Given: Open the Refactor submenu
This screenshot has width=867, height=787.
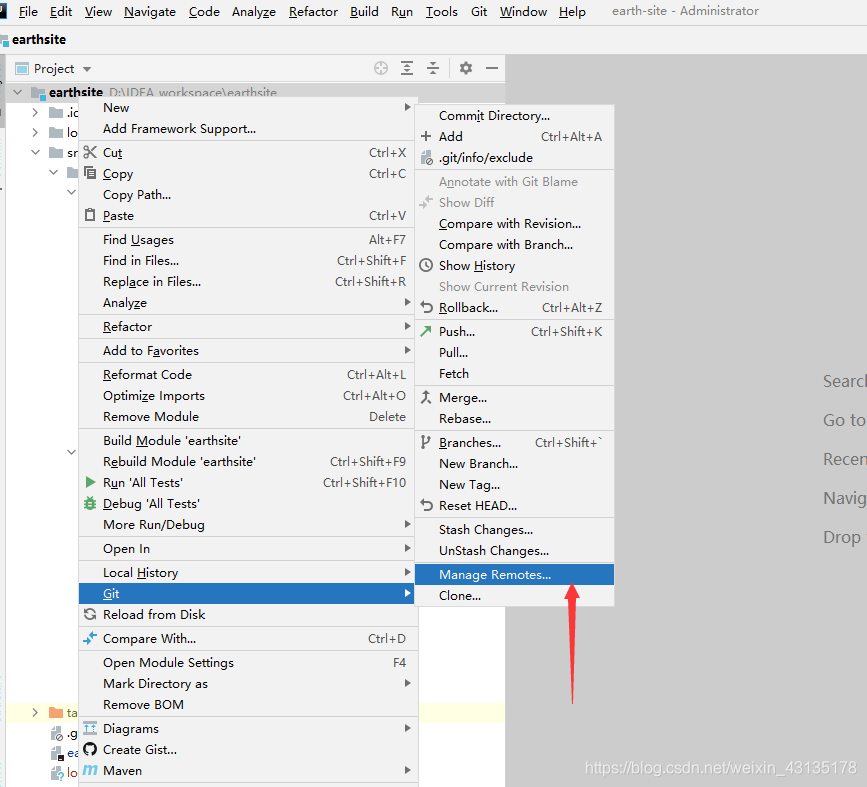Looking at the screenshot, I should (247, 326).
